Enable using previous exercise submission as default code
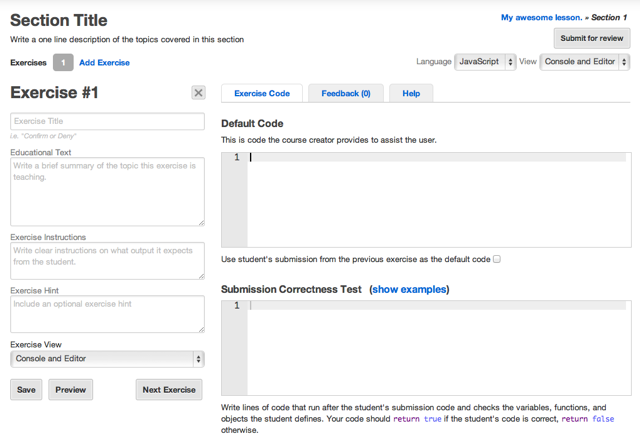640x445 pixels. (x=497, y=259)
